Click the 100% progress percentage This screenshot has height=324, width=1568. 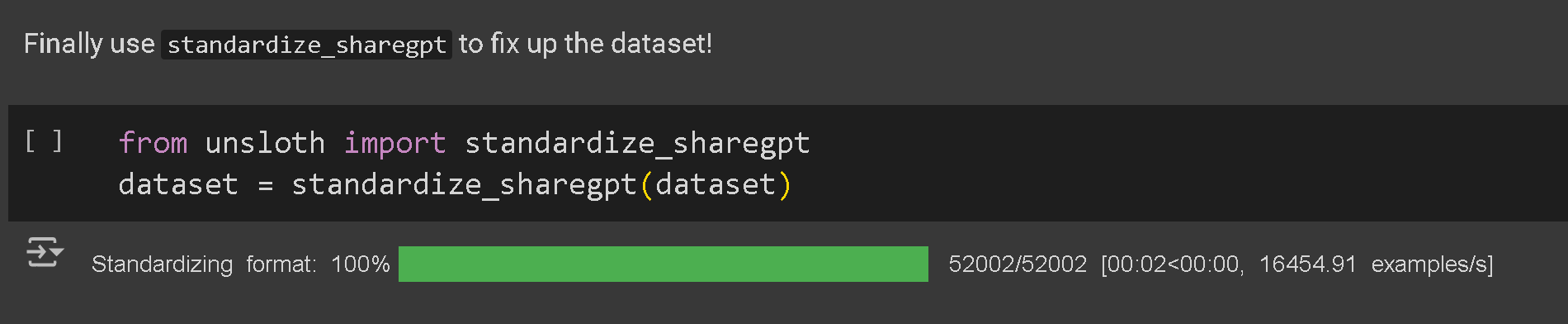click(x=361, y=264)
